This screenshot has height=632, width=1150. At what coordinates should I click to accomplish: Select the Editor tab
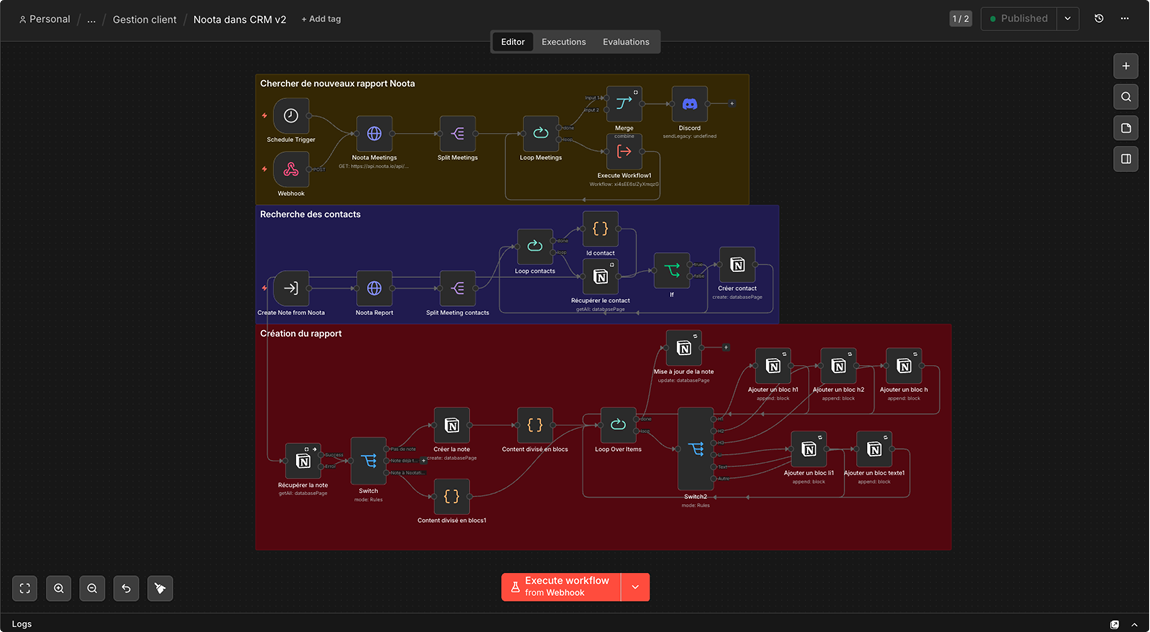[x=513, y=42]
